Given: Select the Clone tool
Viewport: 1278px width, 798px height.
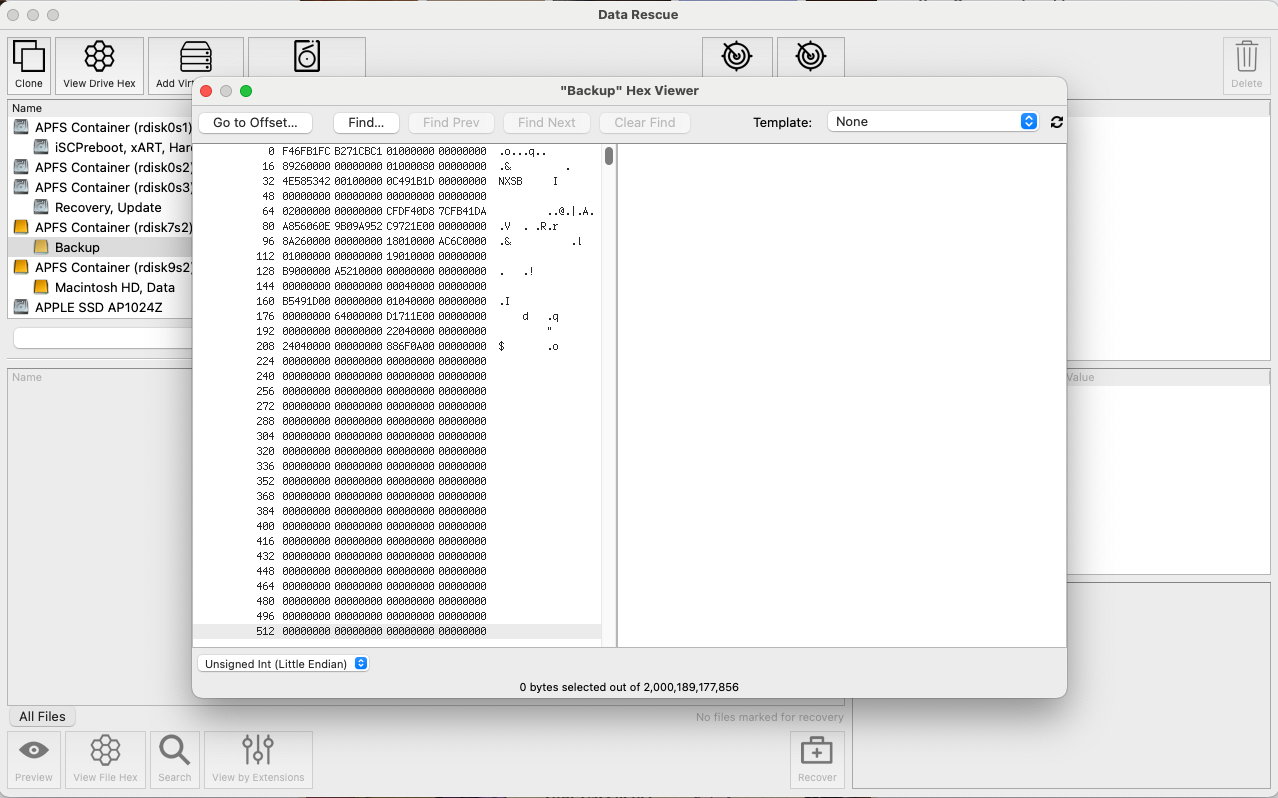Looking at the screenshot, I should [x=28, y=63].
